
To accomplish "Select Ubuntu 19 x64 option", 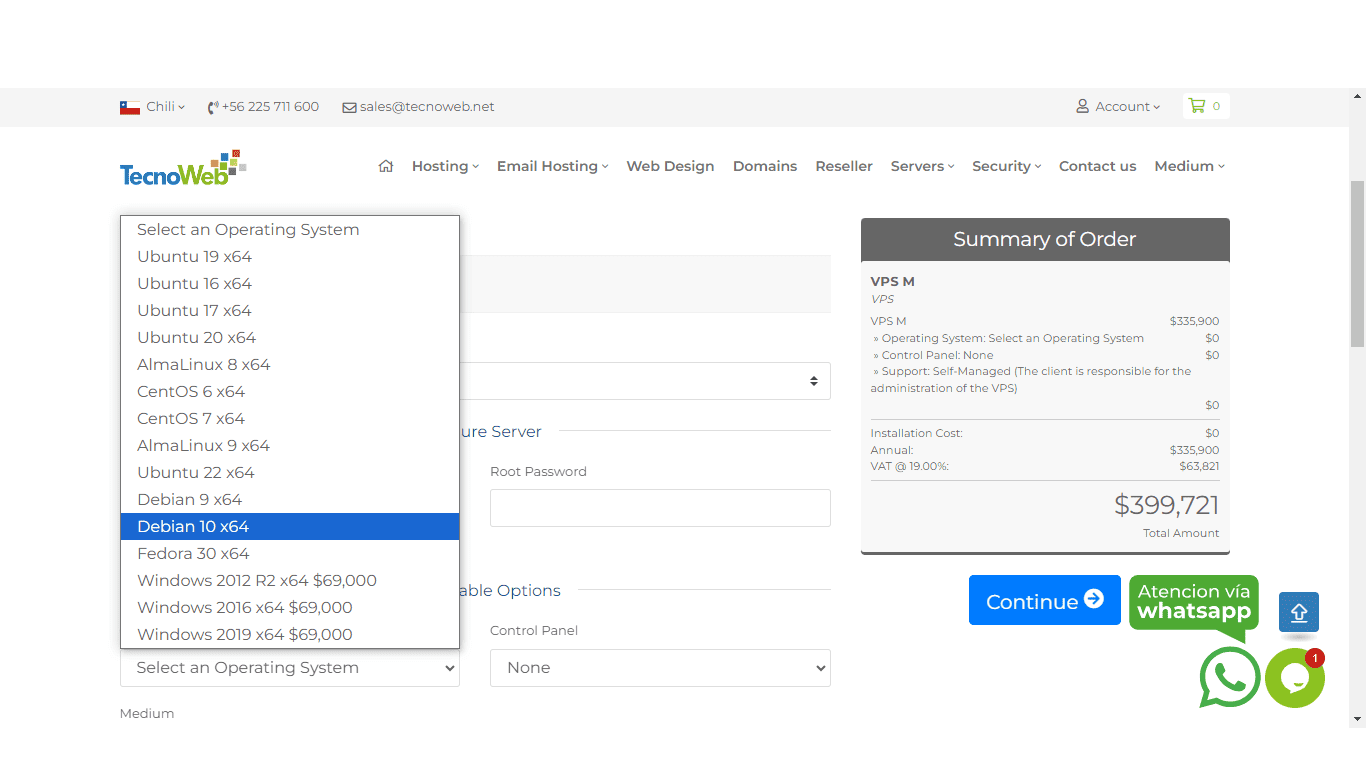I will [x=290, y=257].
